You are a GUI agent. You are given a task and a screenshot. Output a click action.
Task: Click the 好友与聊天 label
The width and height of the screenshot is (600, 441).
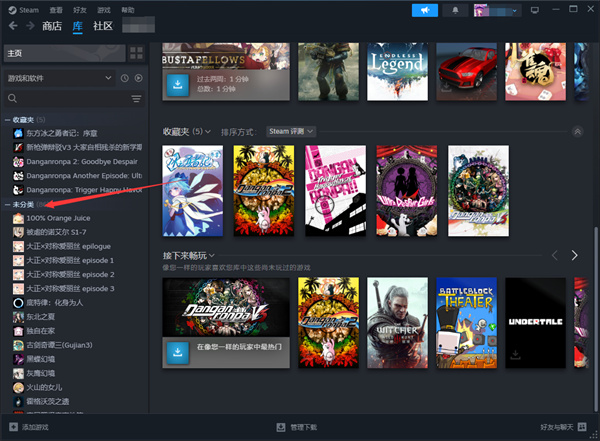(557, 427)
